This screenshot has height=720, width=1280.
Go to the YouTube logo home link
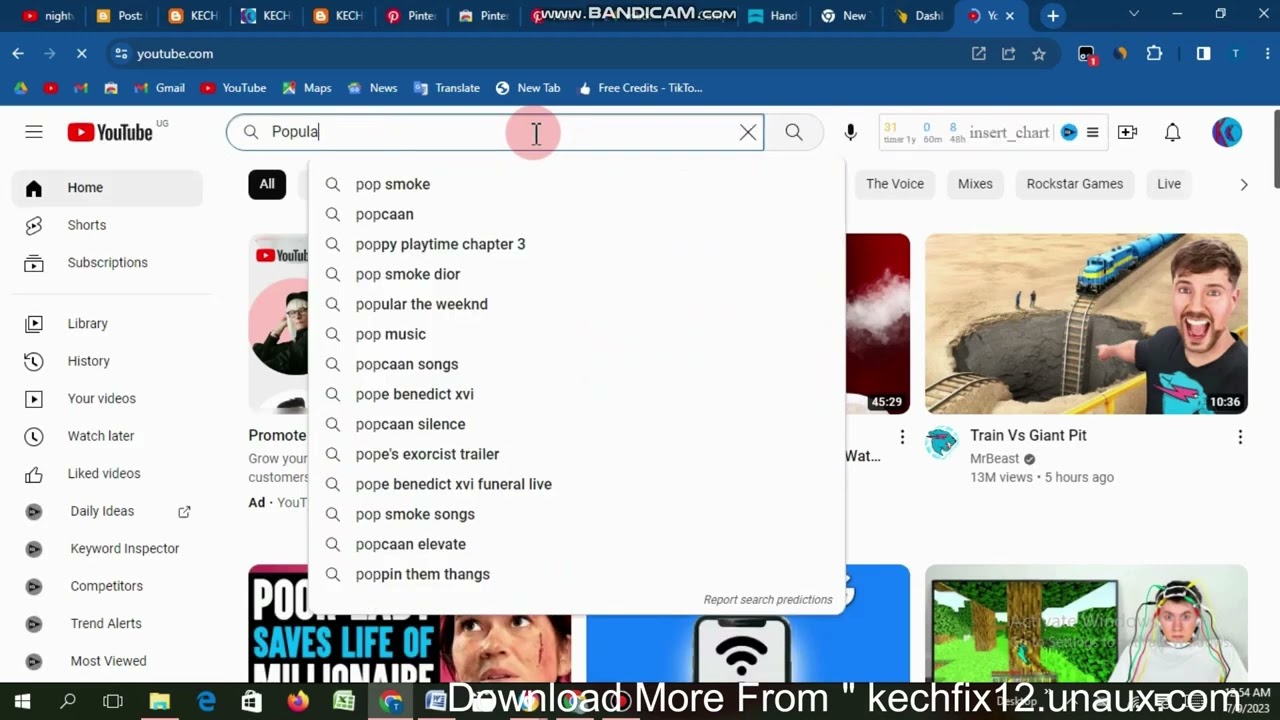(110, 132)
